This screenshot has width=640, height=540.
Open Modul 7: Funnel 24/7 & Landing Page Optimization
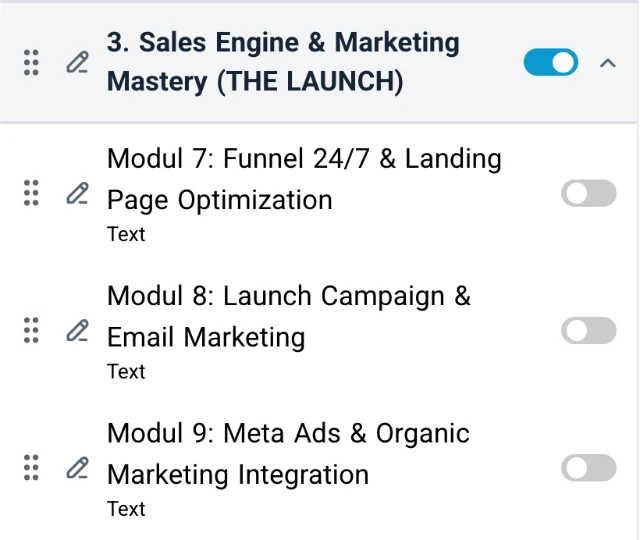pos(304,179)
